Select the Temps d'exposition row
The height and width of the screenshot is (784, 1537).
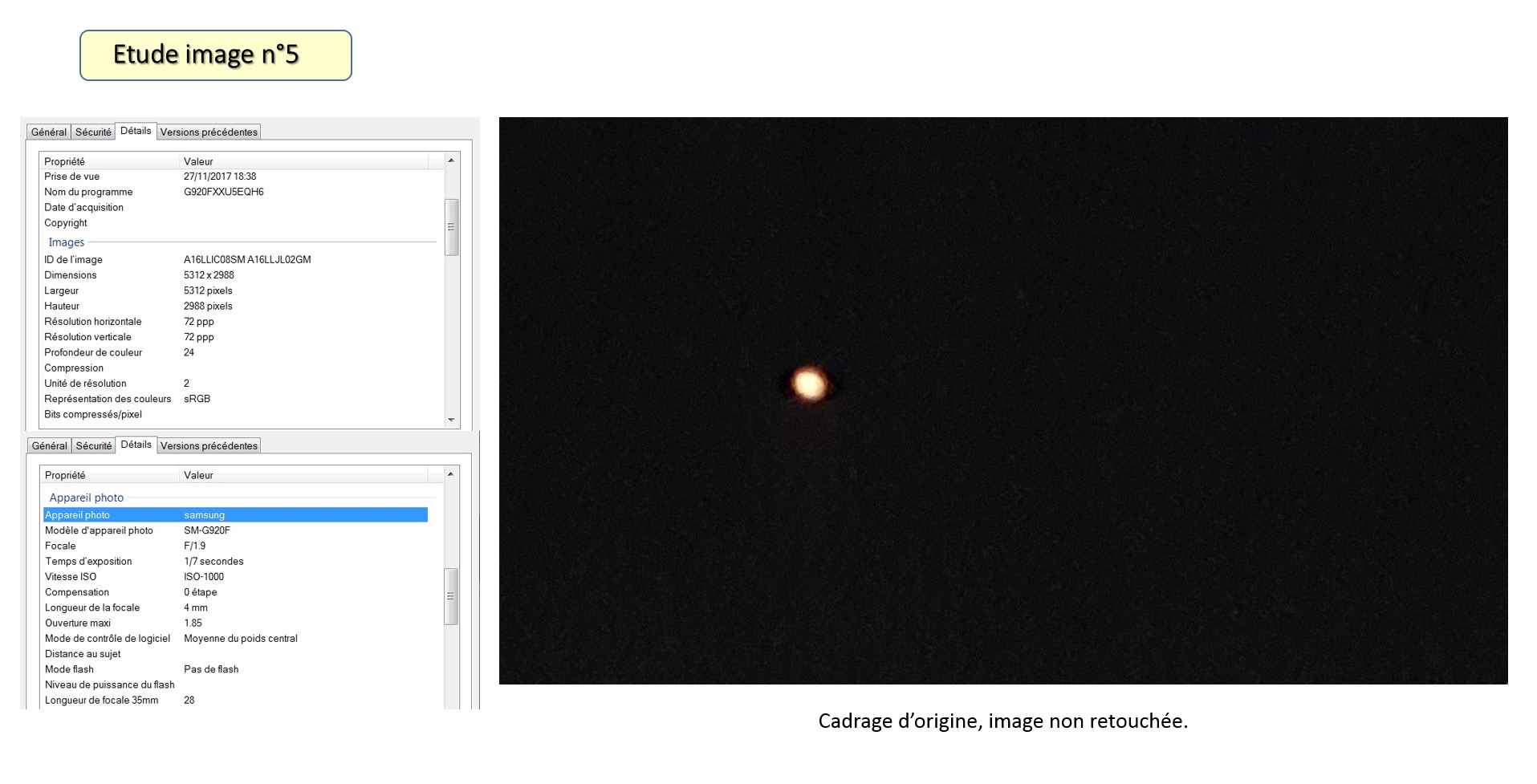235,562
